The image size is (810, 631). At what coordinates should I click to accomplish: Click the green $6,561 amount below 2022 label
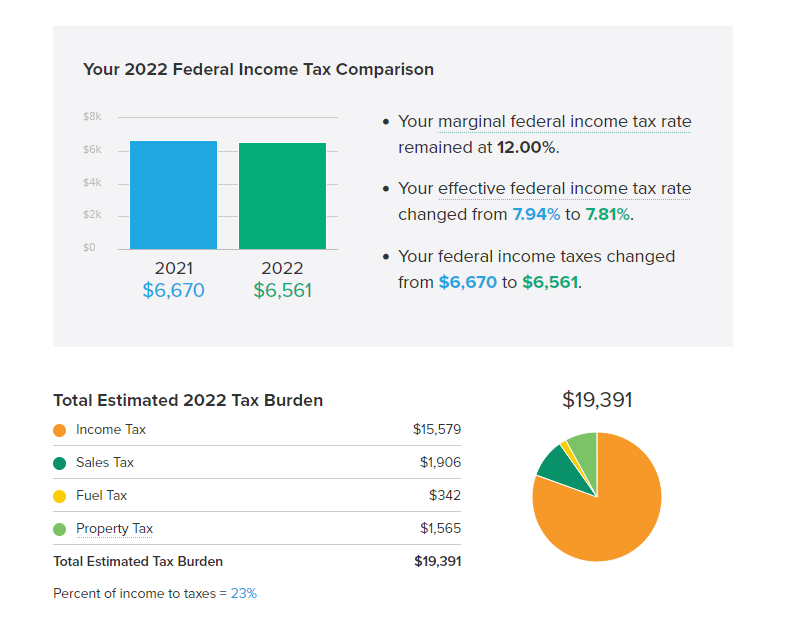(282, 291)
